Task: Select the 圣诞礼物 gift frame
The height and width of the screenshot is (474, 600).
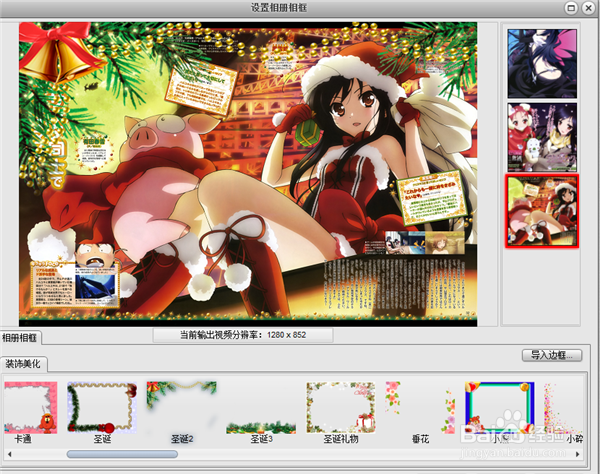Action: pos(341,407)
